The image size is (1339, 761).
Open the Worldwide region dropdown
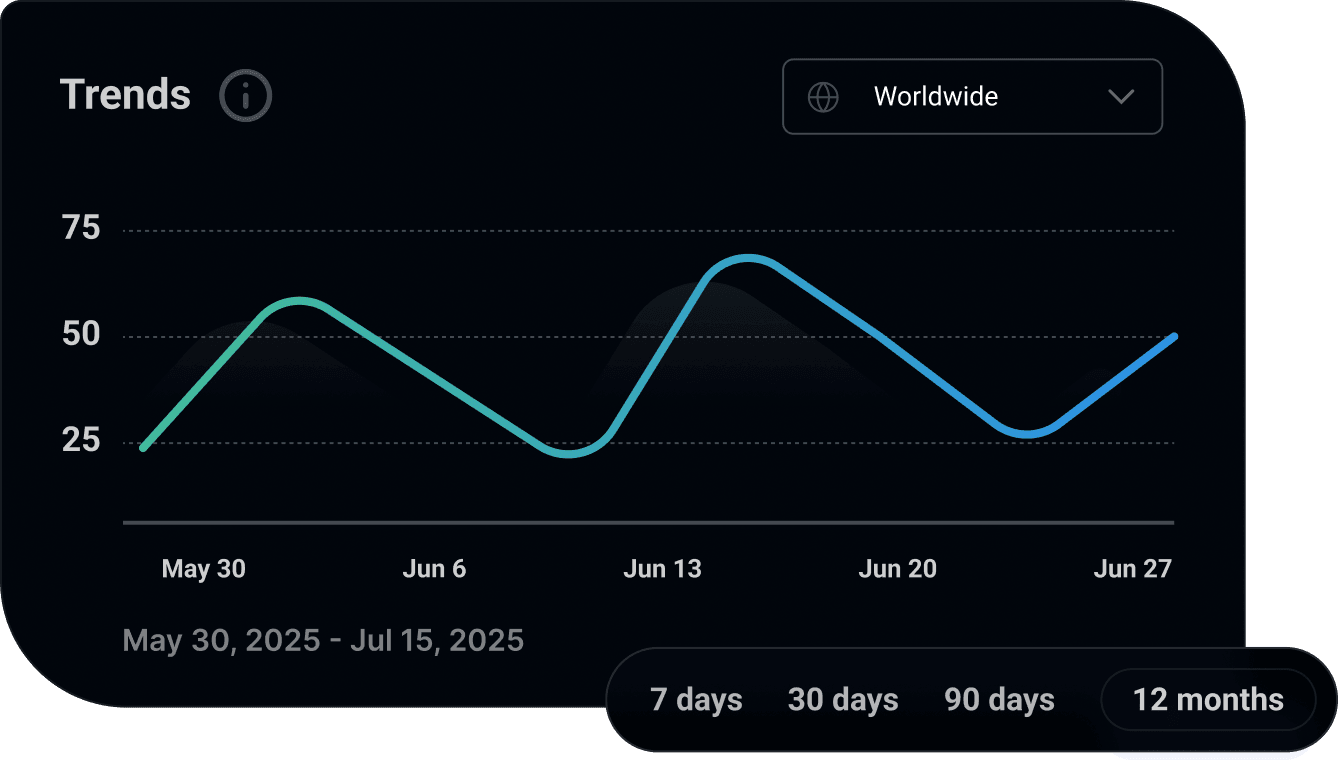click(972, 97)
